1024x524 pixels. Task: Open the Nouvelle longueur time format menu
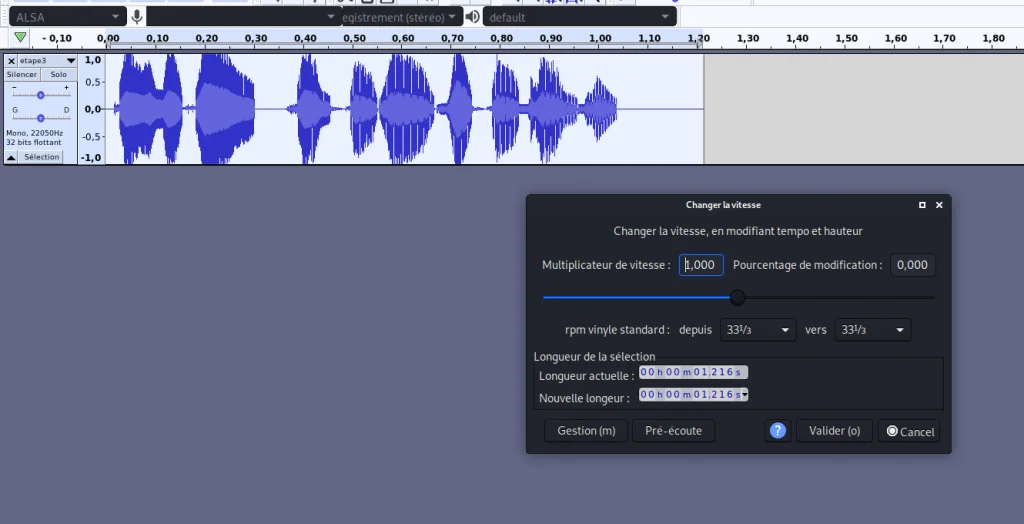[x=745, y=395]
